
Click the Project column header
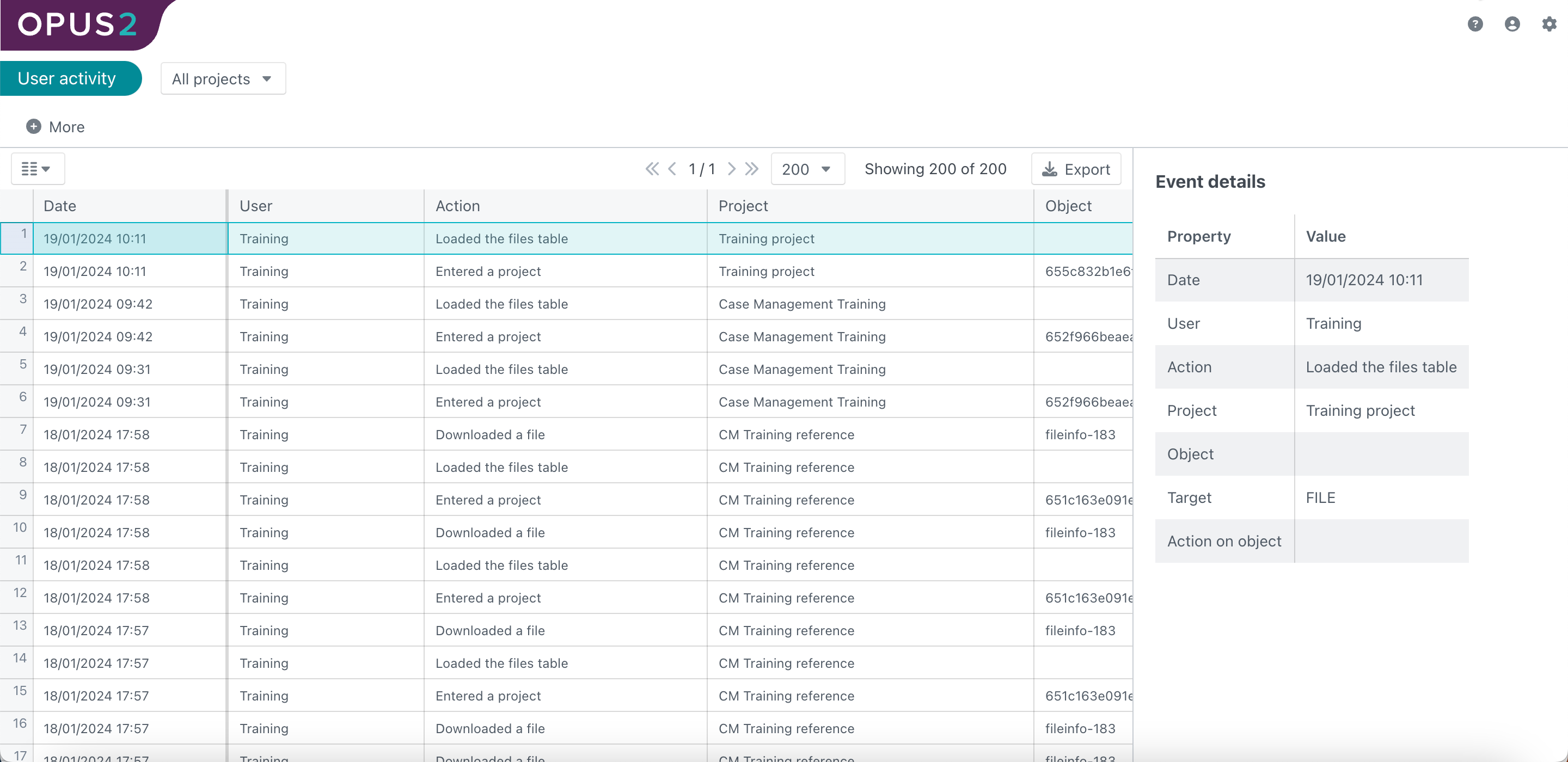743,206
